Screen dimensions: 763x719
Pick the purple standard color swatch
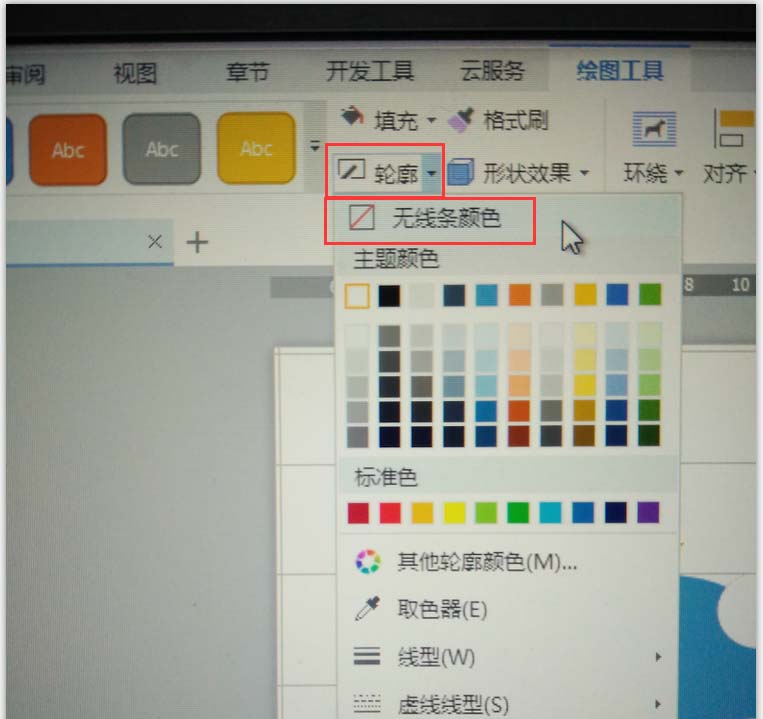(648, 512)
